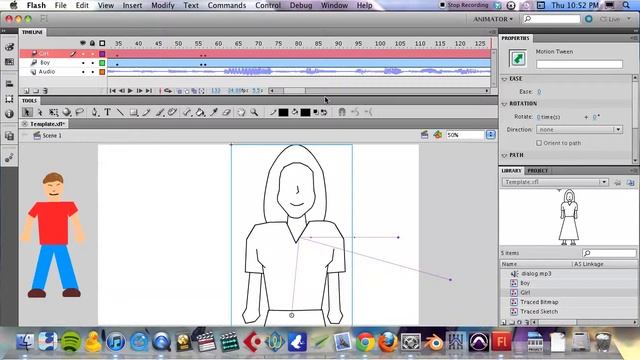Enable Orient to path checkbox

click(x=539, y=143)
